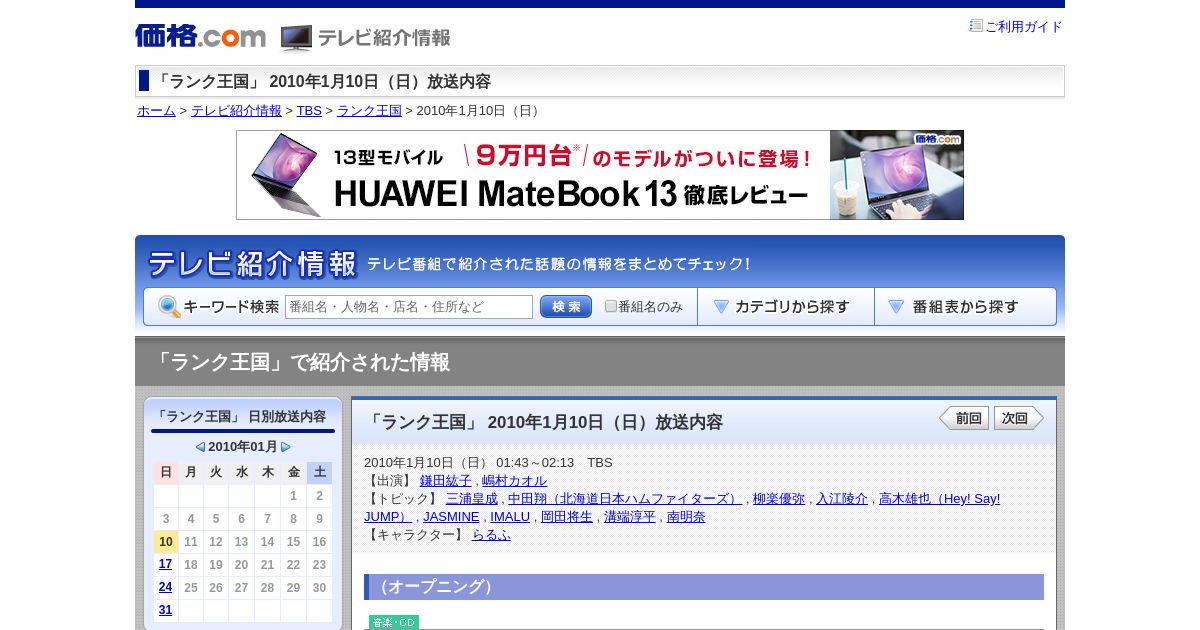The width and height of the screenshot is (1200, 630).
Task: Click the TV icon beside テレビ紹介情報 header
Action: 296,38
